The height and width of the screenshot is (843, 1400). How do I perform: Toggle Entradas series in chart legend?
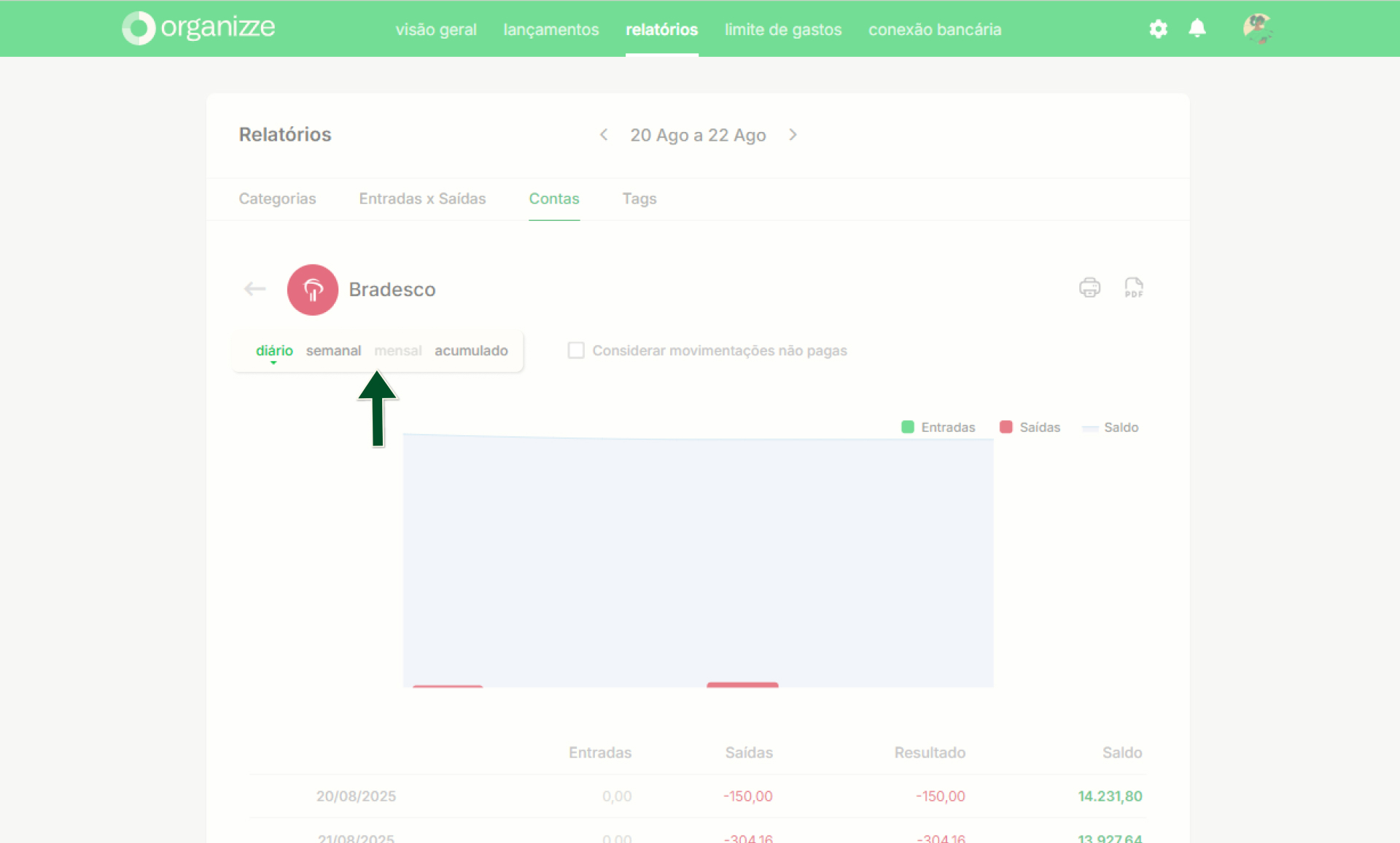coord(938,427)
